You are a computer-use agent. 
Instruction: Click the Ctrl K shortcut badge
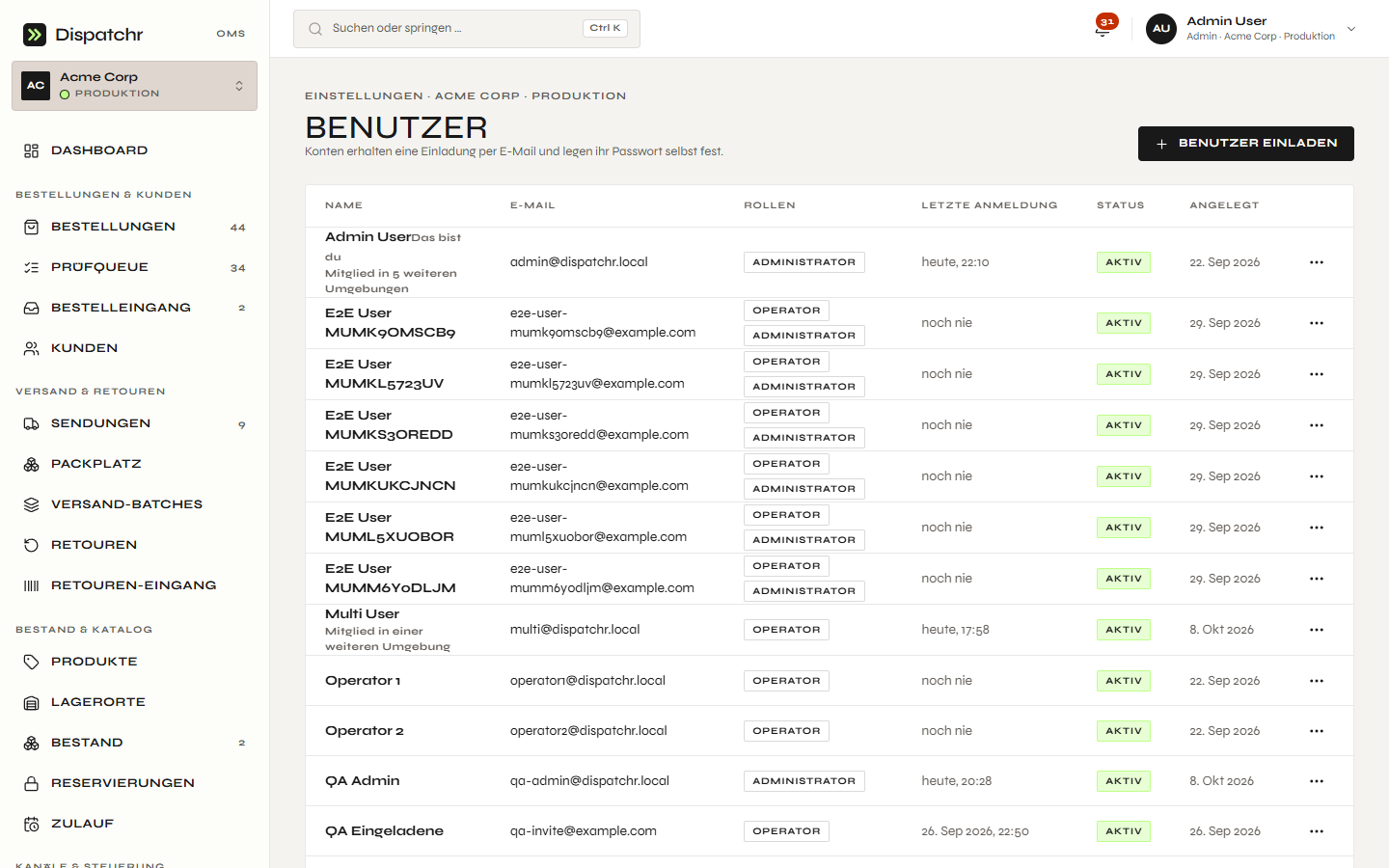(605, 28)
